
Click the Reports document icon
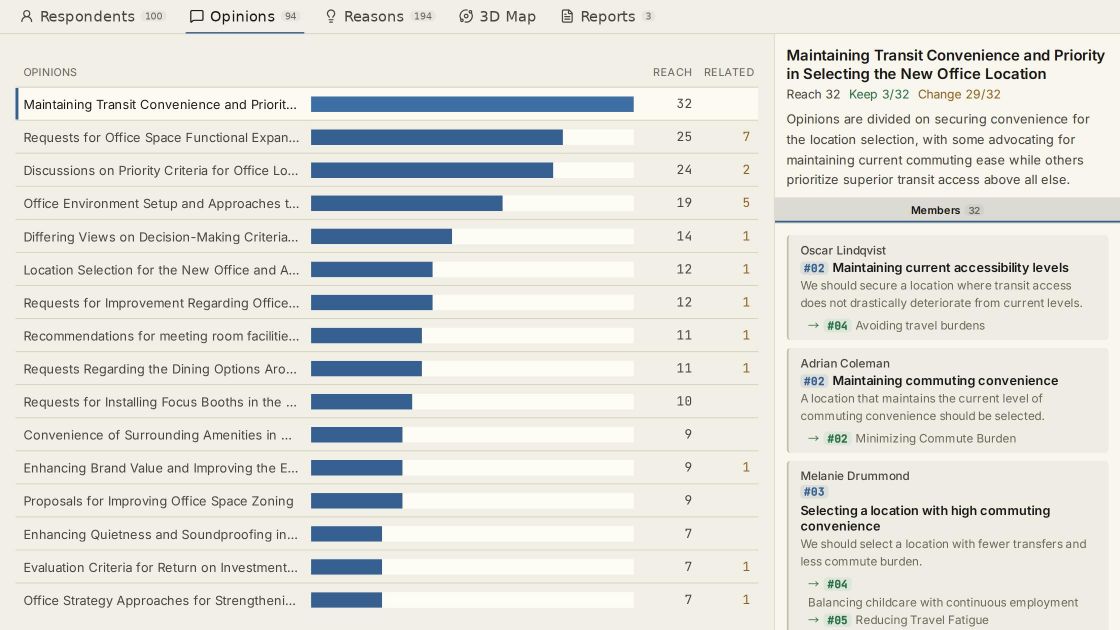click(x=567, y=16)
